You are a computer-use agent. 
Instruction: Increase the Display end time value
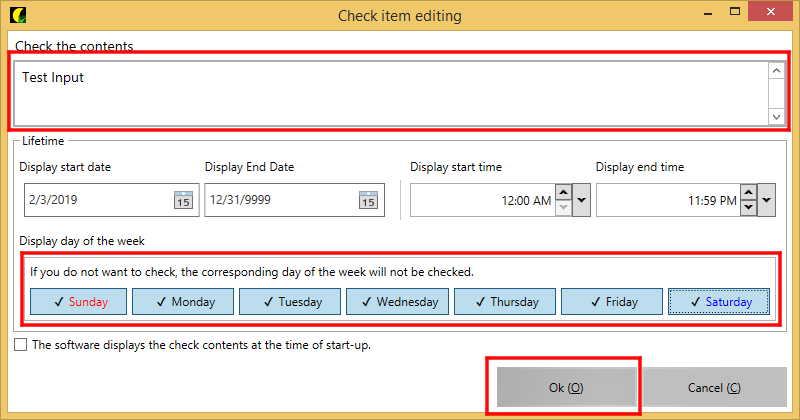(749, 193)
